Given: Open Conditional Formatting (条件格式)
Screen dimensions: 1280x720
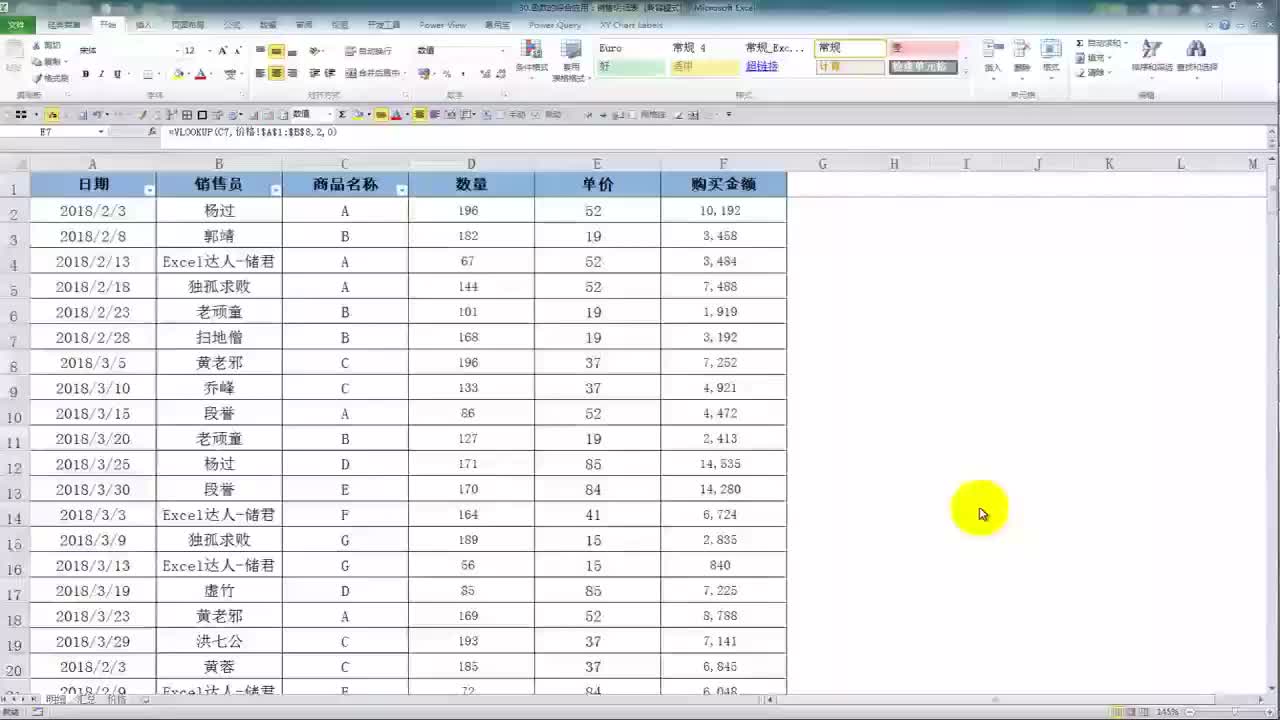Looking at the screenshot, I should tap(532, 60).
